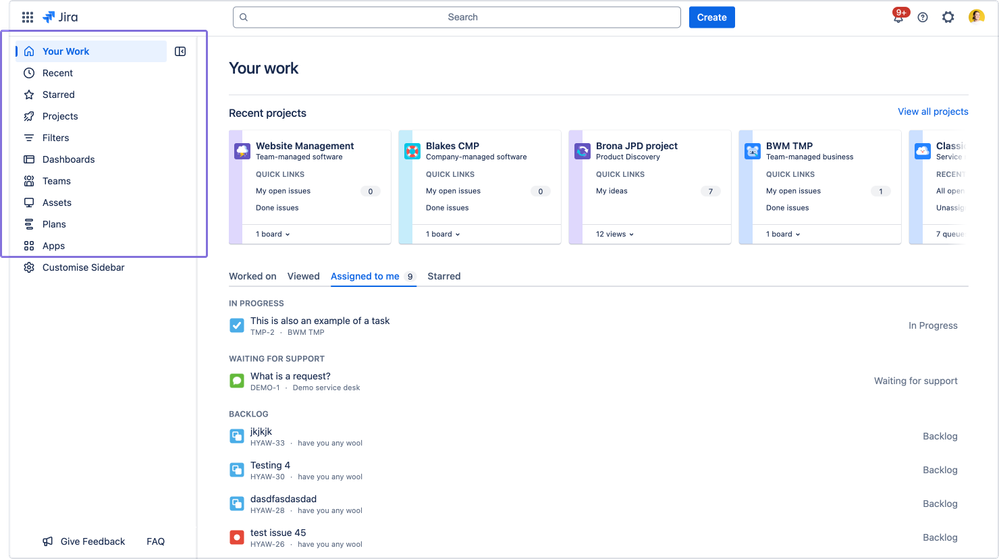Click the Assets sidebar icon
The image size is (999, 559).
[29, 203]
